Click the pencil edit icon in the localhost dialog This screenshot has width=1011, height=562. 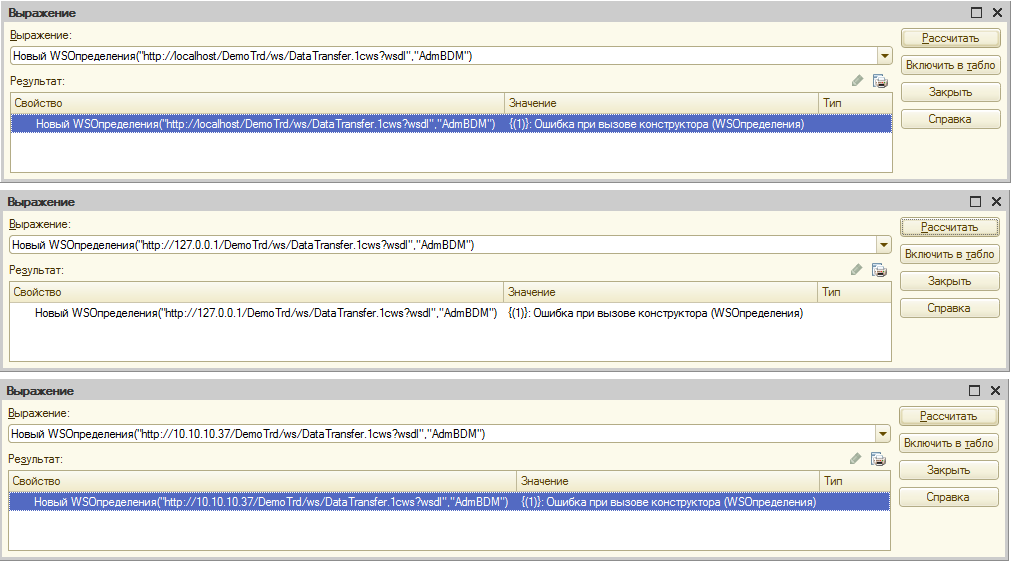coord(857,81)
